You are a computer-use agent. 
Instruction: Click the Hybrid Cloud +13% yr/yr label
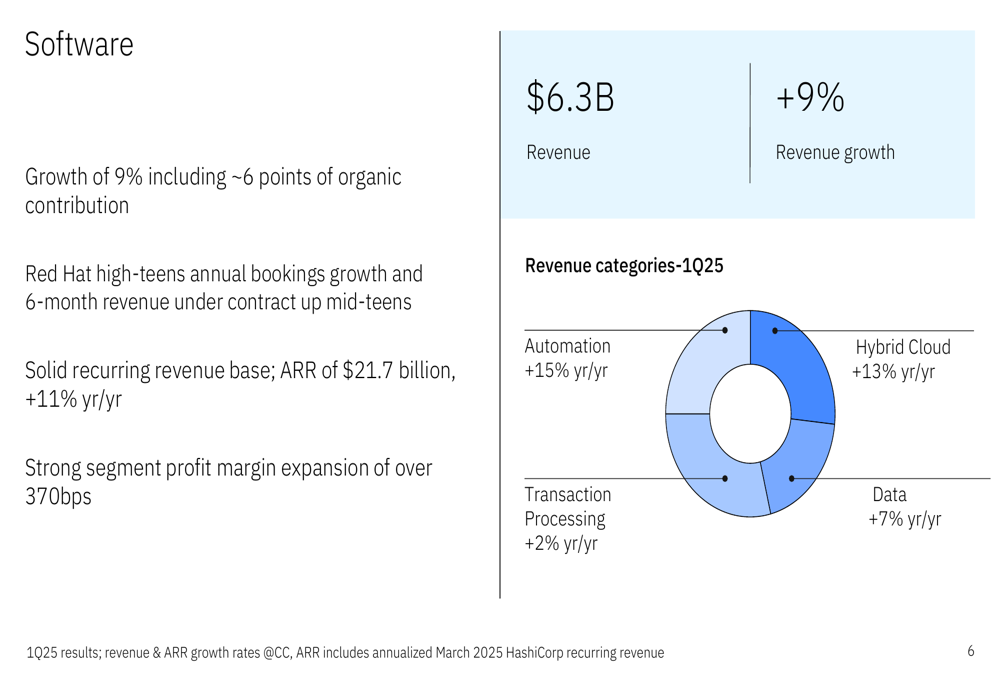point(901,359)
